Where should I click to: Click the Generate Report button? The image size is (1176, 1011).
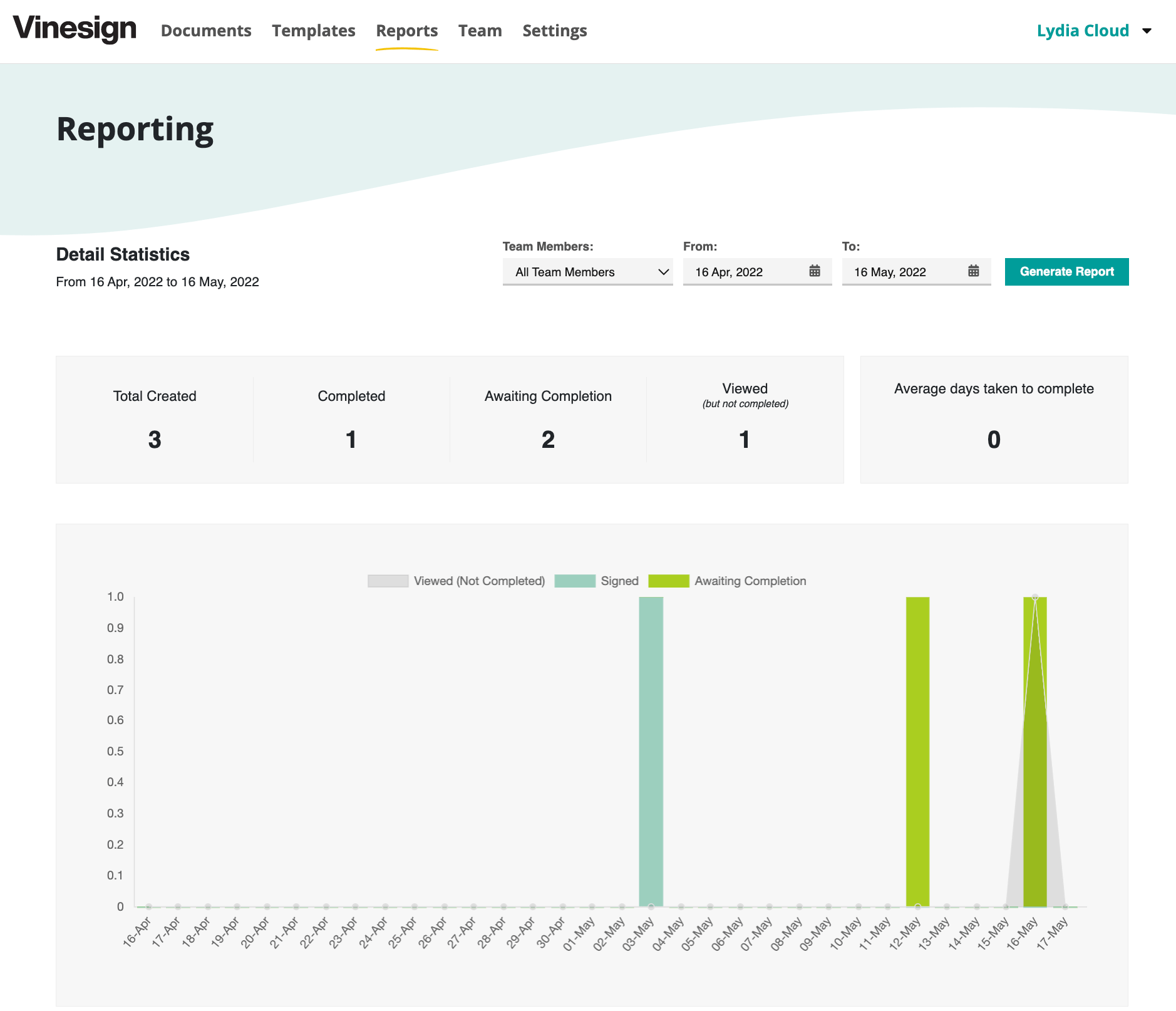coord(1066,271)
